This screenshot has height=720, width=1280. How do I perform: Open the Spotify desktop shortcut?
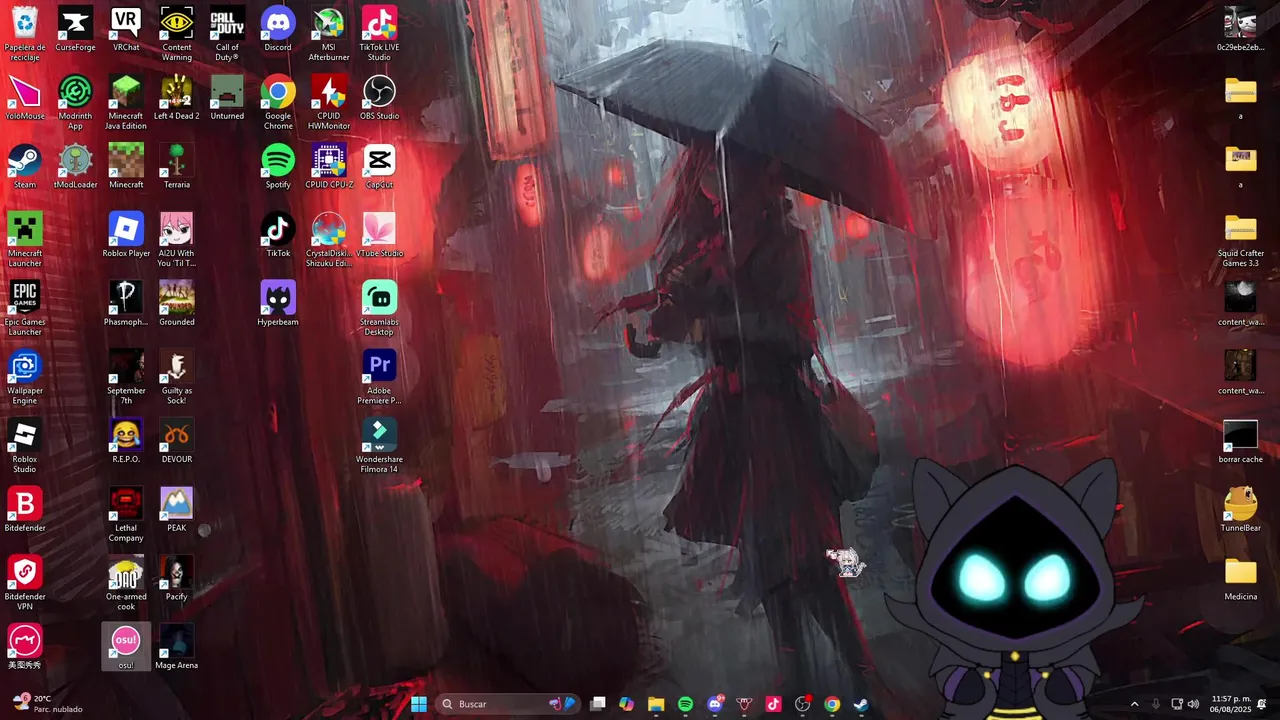coord(278,167)
